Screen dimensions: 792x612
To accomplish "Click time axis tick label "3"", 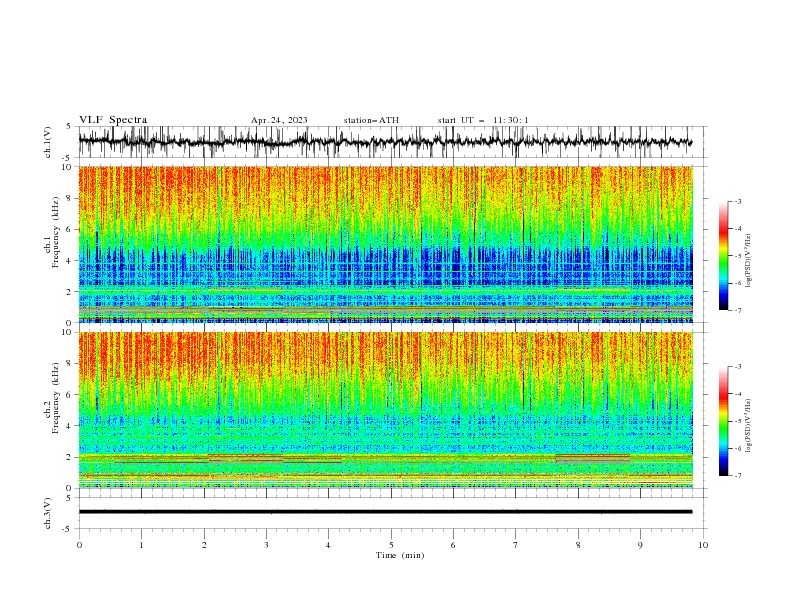I will coord(266,545).
